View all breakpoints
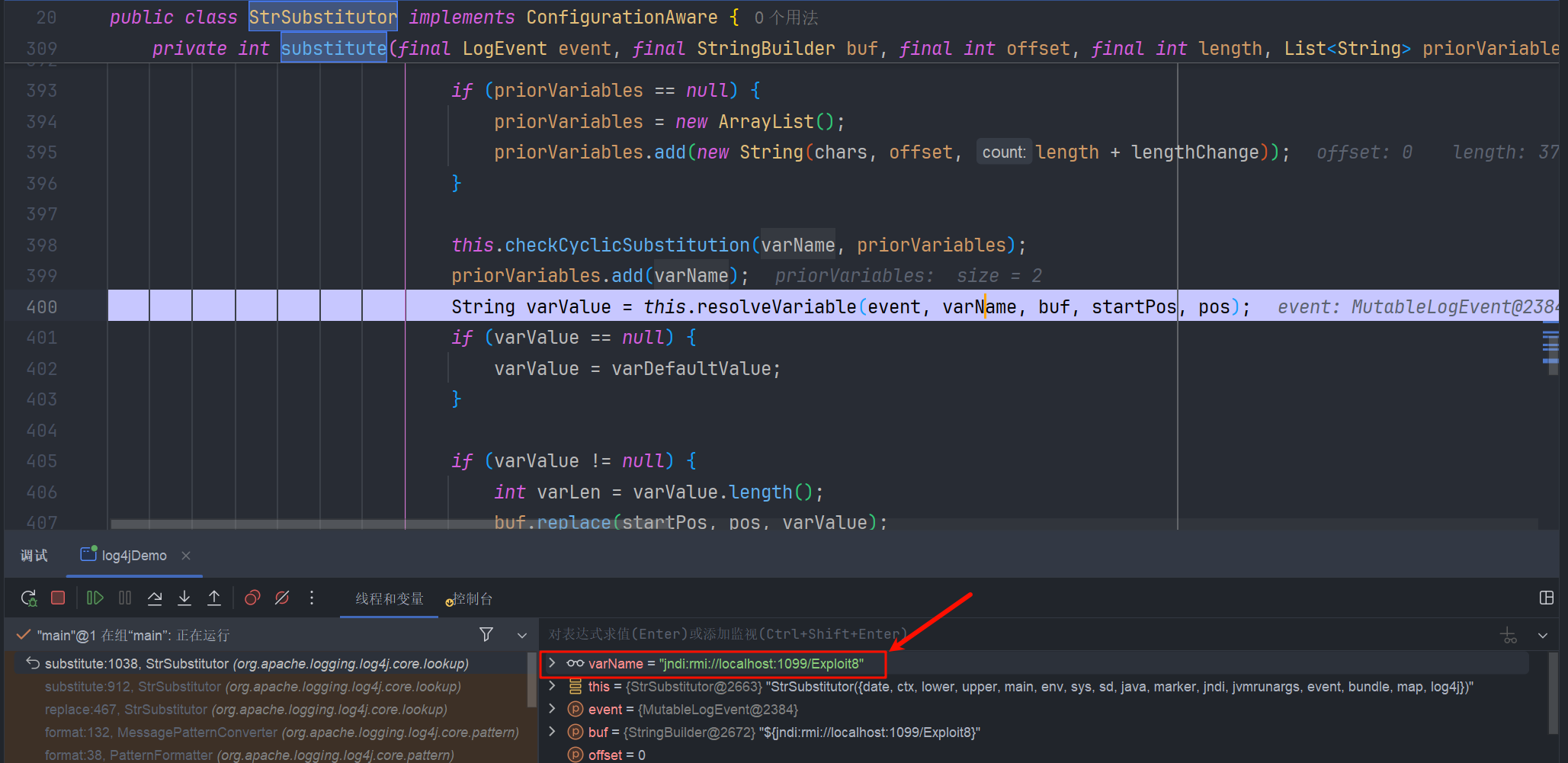The image size is (1568, 763). [252, 598]
